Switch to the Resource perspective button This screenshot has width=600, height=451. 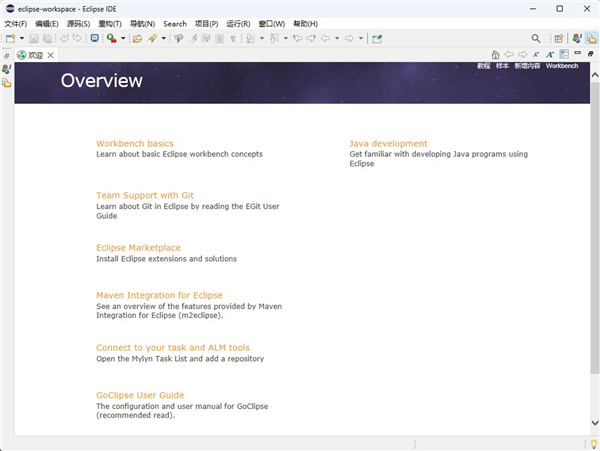click(x=592, y=38)
